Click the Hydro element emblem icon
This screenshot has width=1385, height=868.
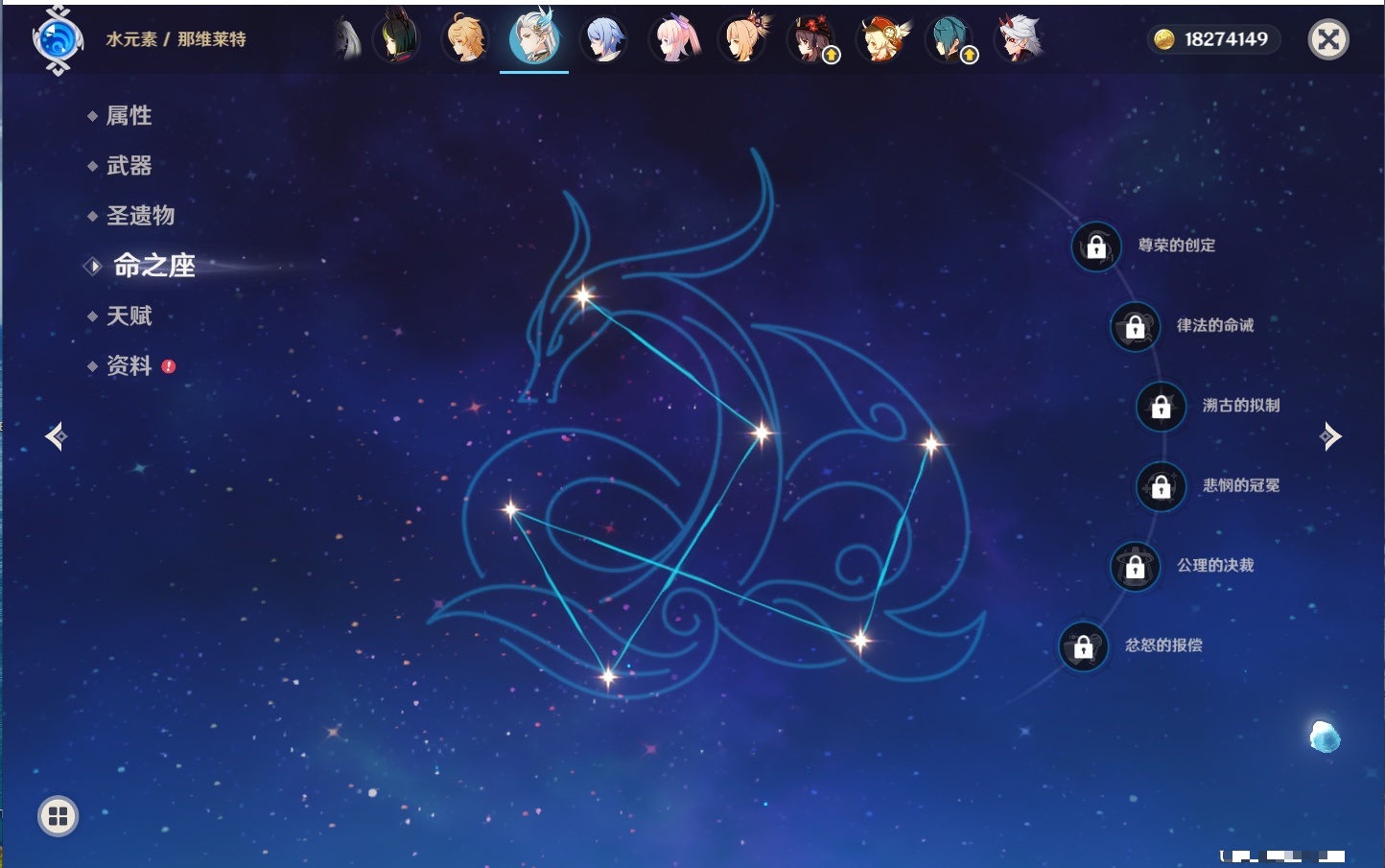[x=58, y=40]
